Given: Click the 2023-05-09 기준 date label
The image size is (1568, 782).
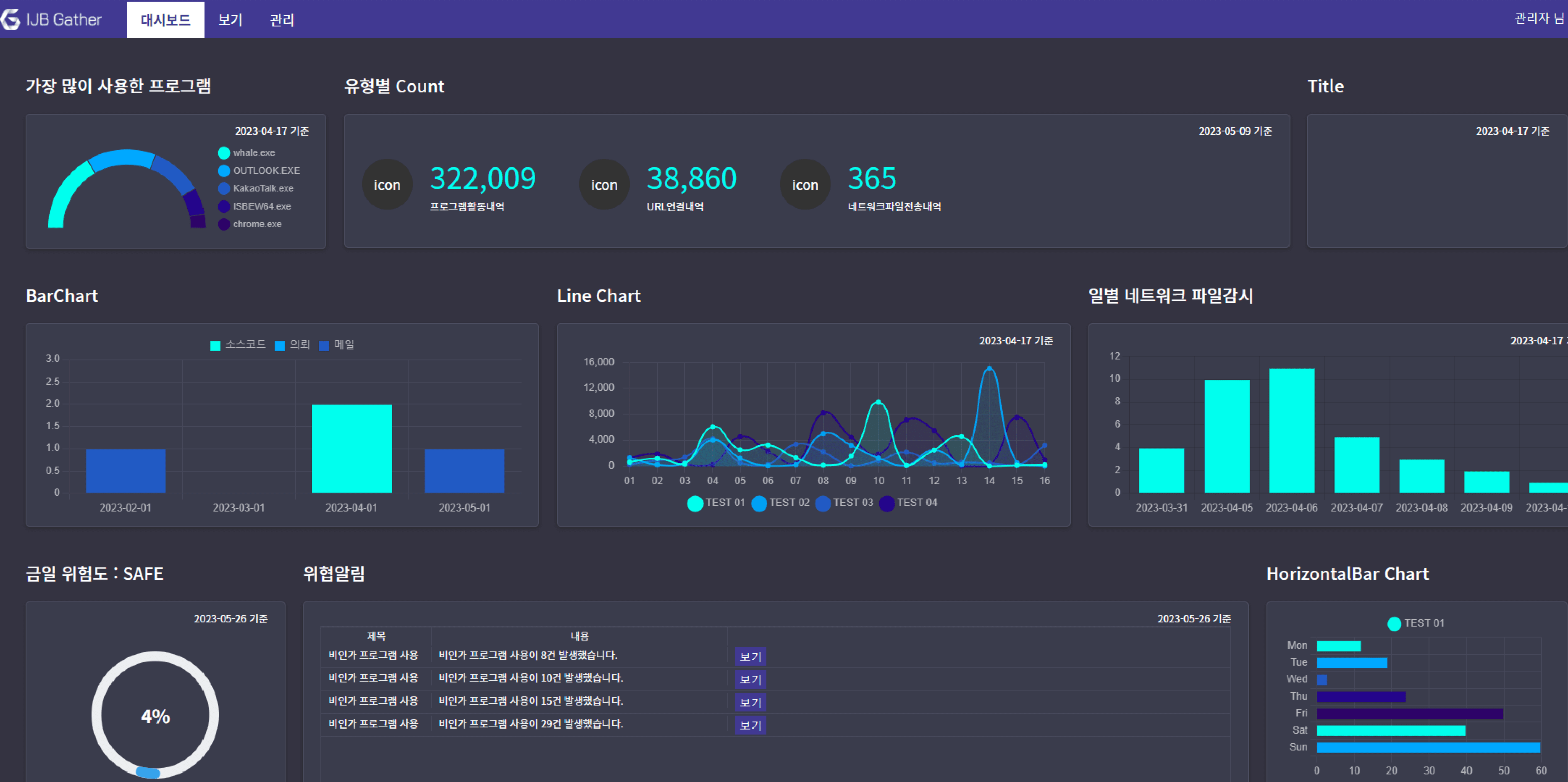Looking at the screenshot, I should [x=1235, y=131].
